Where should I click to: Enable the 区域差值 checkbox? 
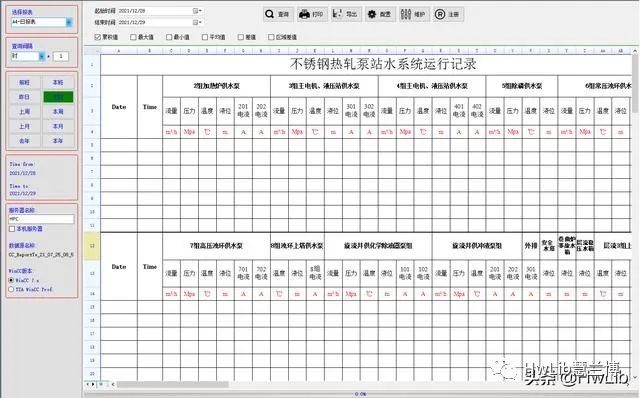[x=271, y=37]
